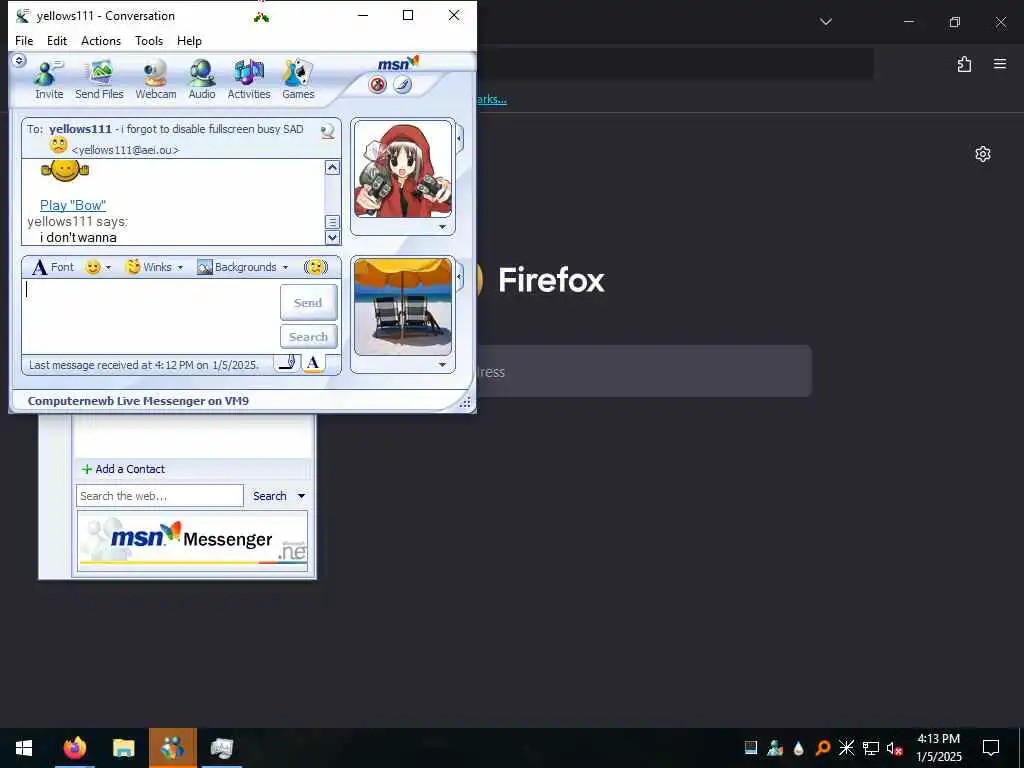Click the network tray icon

(x=871, y=748)
